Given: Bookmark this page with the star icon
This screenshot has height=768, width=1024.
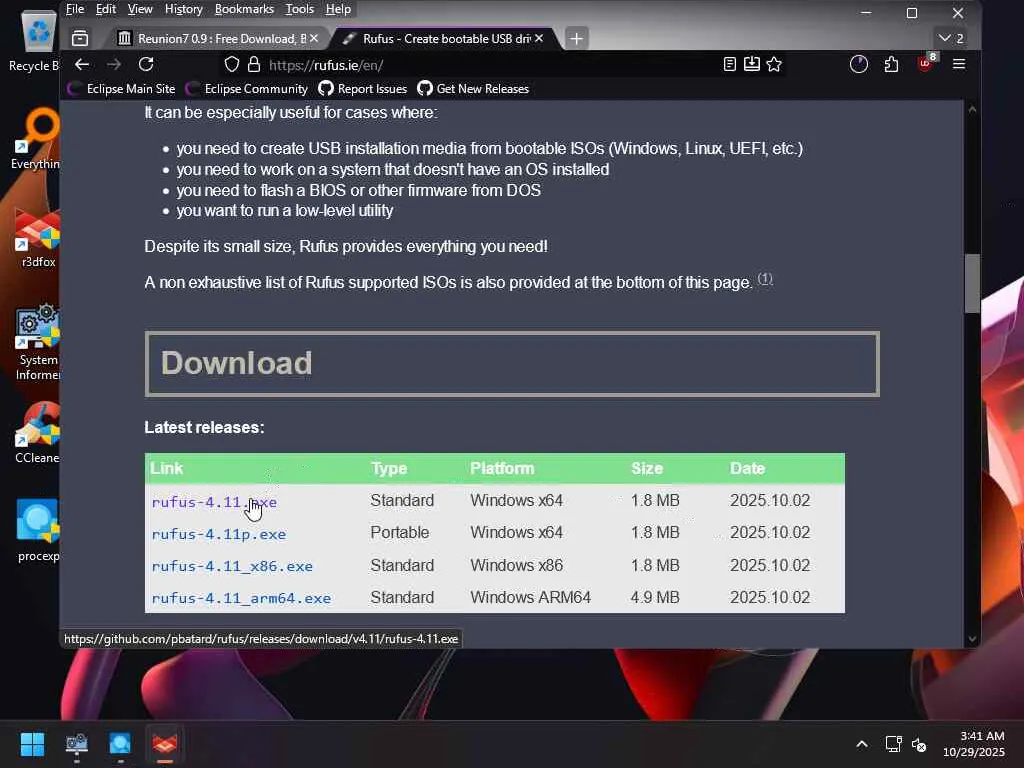Looking at the screenshot, I should (774, 64).
